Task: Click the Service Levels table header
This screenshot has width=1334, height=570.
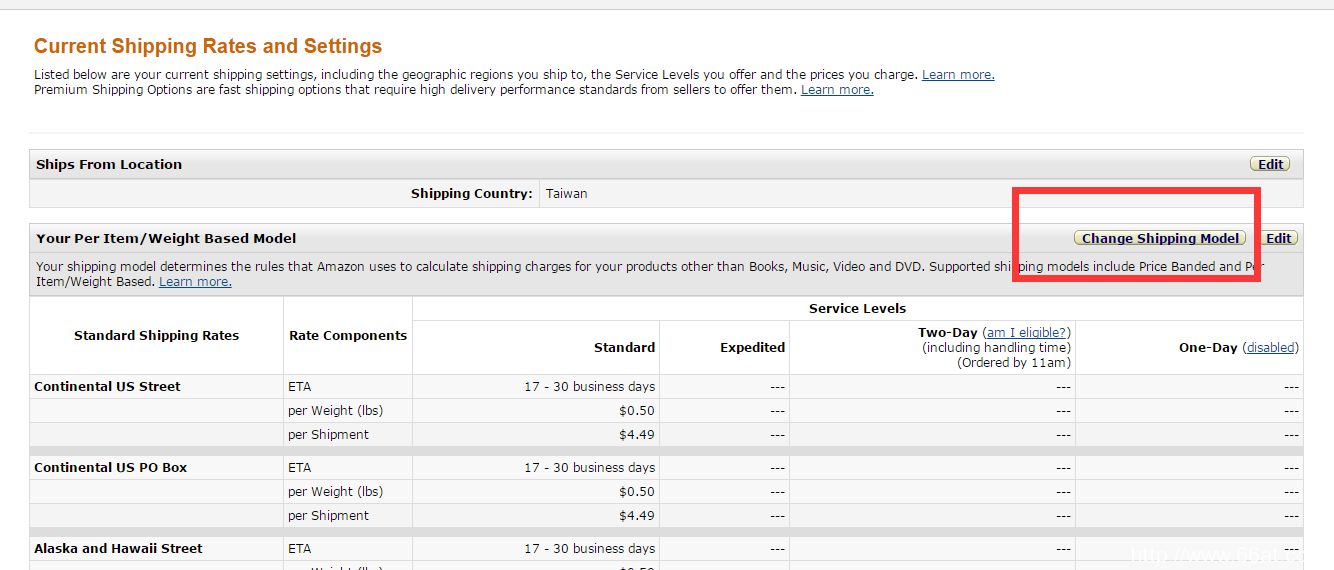Action: click(857, 308)
